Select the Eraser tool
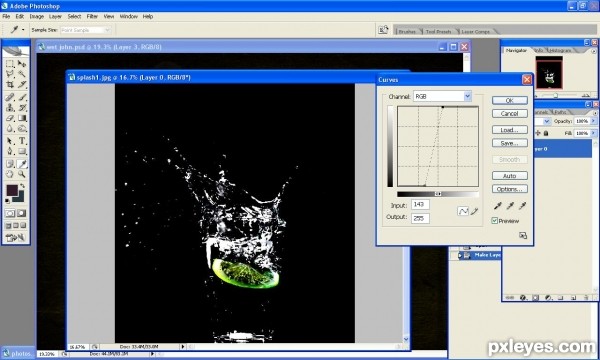This screenshot has height=360, width=600. point(10,118)
